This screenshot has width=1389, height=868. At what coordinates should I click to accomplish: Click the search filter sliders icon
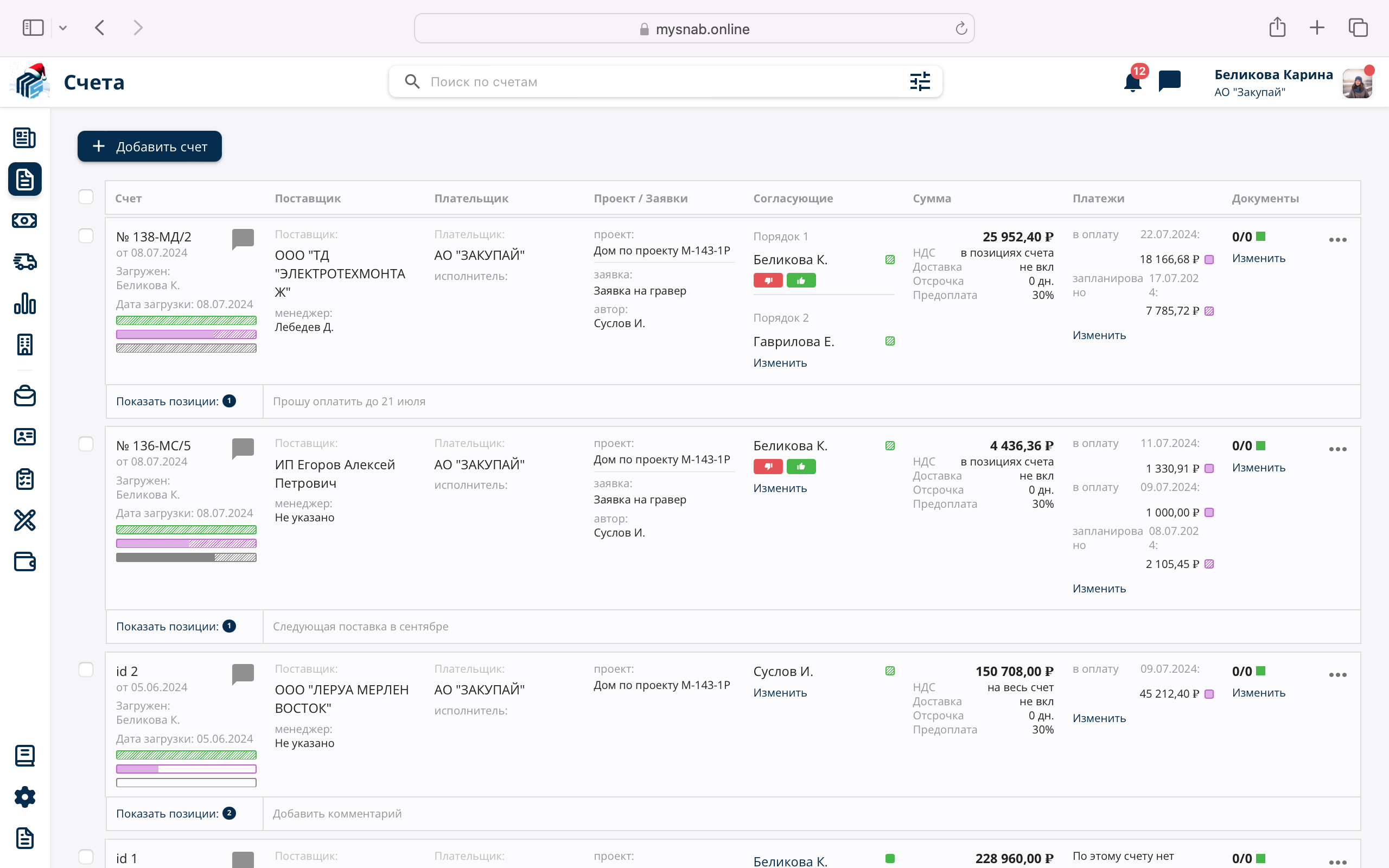pos(920,81)
